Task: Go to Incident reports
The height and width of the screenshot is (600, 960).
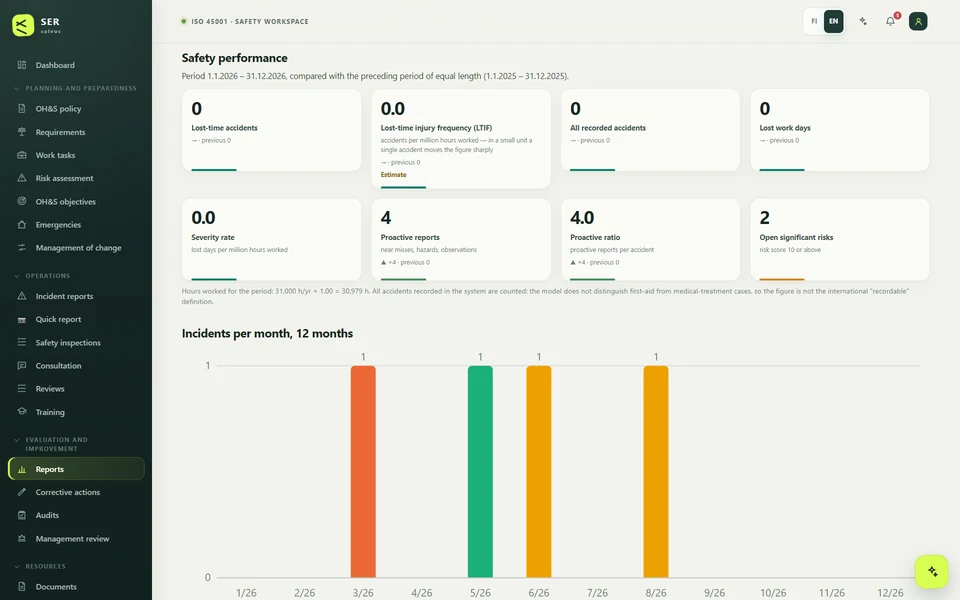Action: [76, 296]
